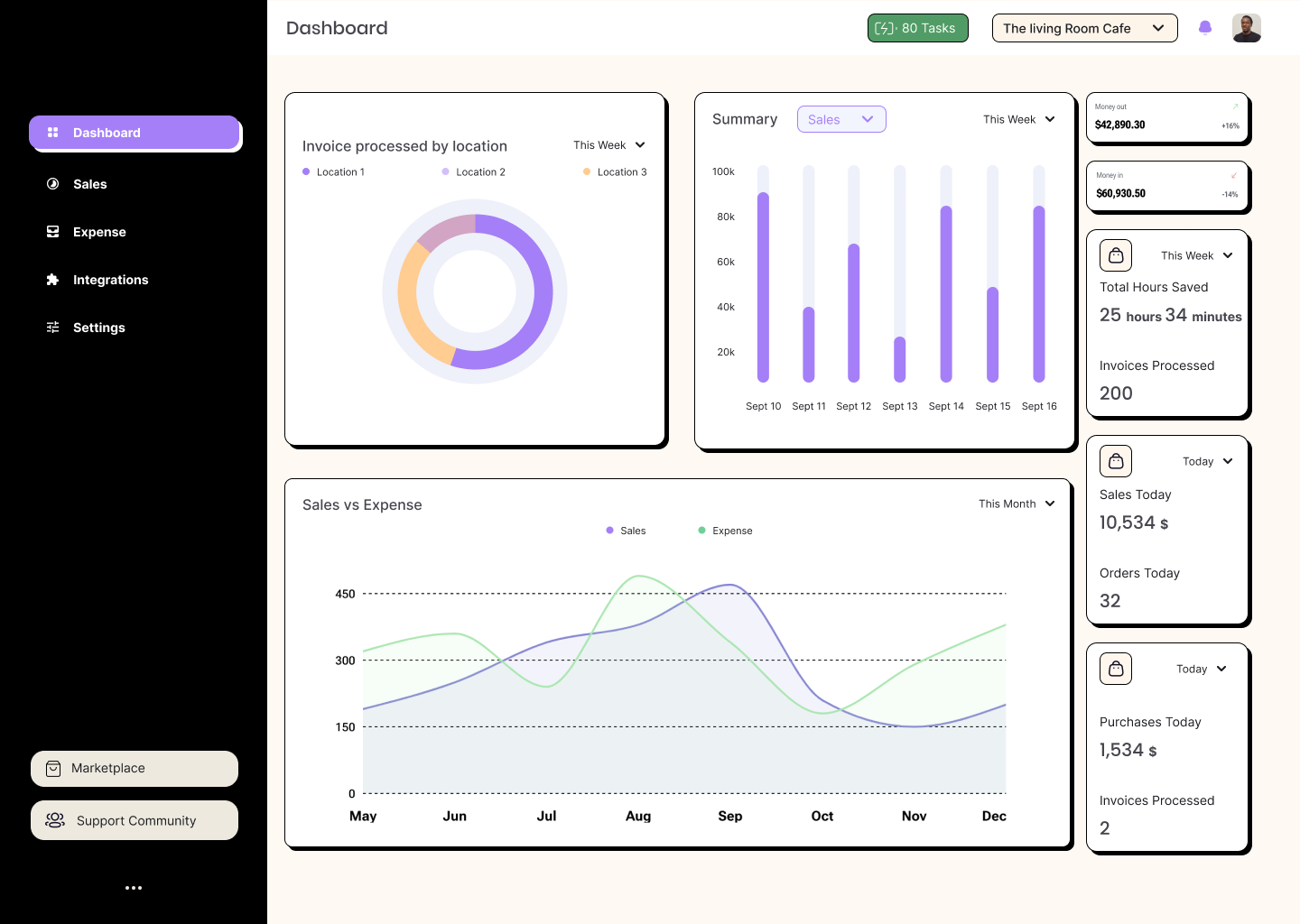Click the Dashboard grid icon
The height and width of the screenshot is (924, 1300).
point(53,133)
